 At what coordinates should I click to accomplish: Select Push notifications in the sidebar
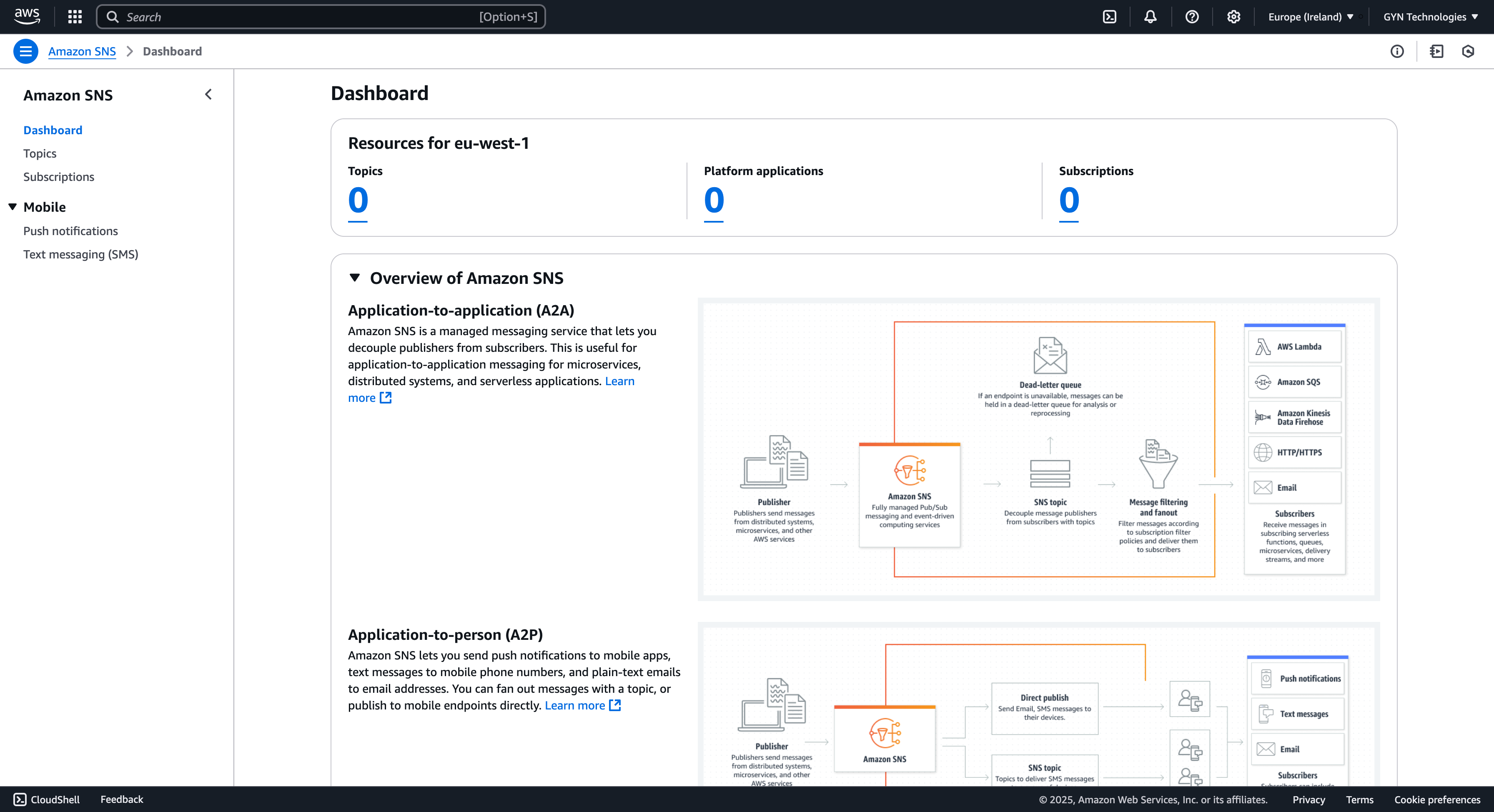(x=70, y=231)
